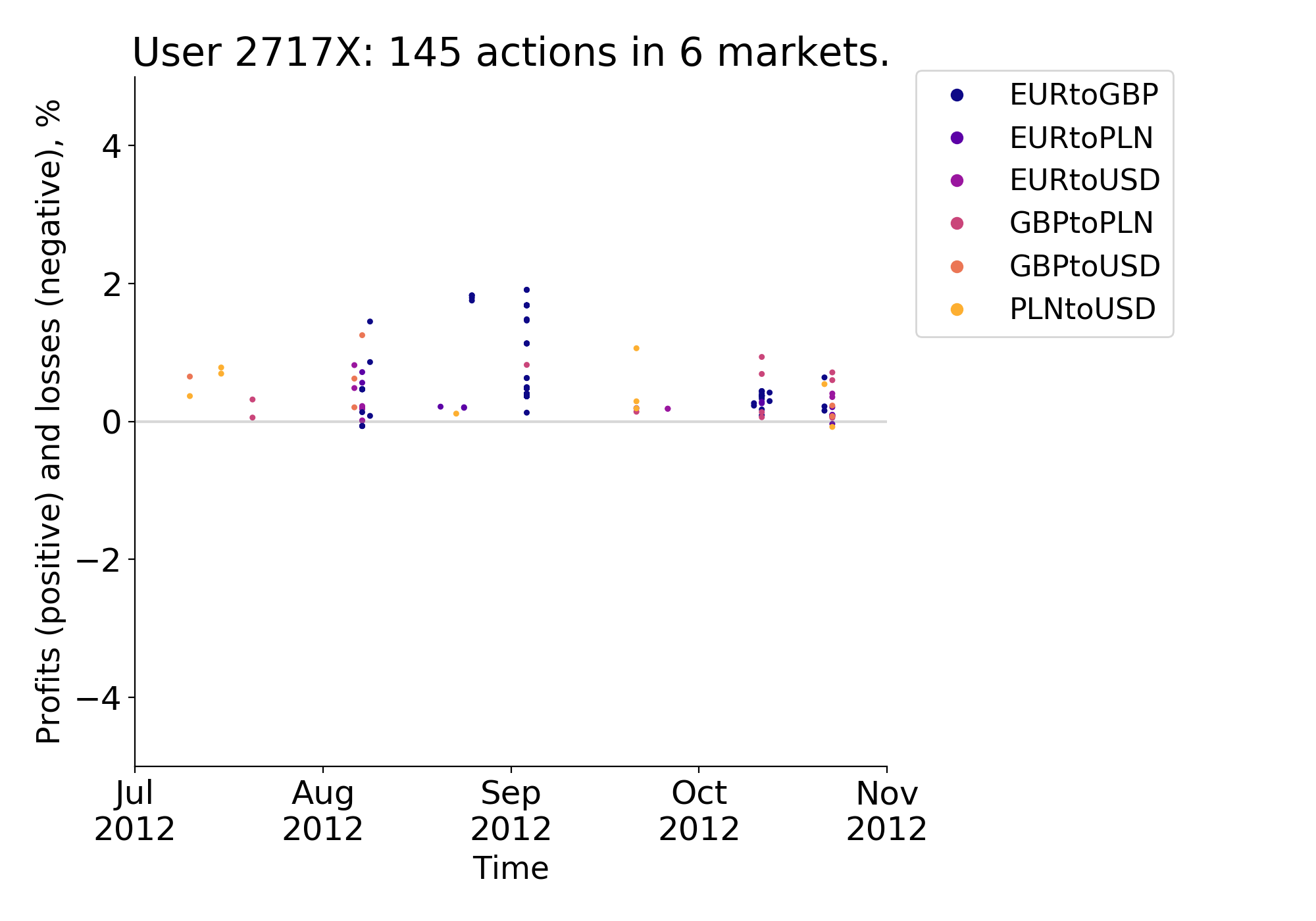Click the Time x-axis label
Viewport: 1316px width, 921px height.
tap(511, 868)
